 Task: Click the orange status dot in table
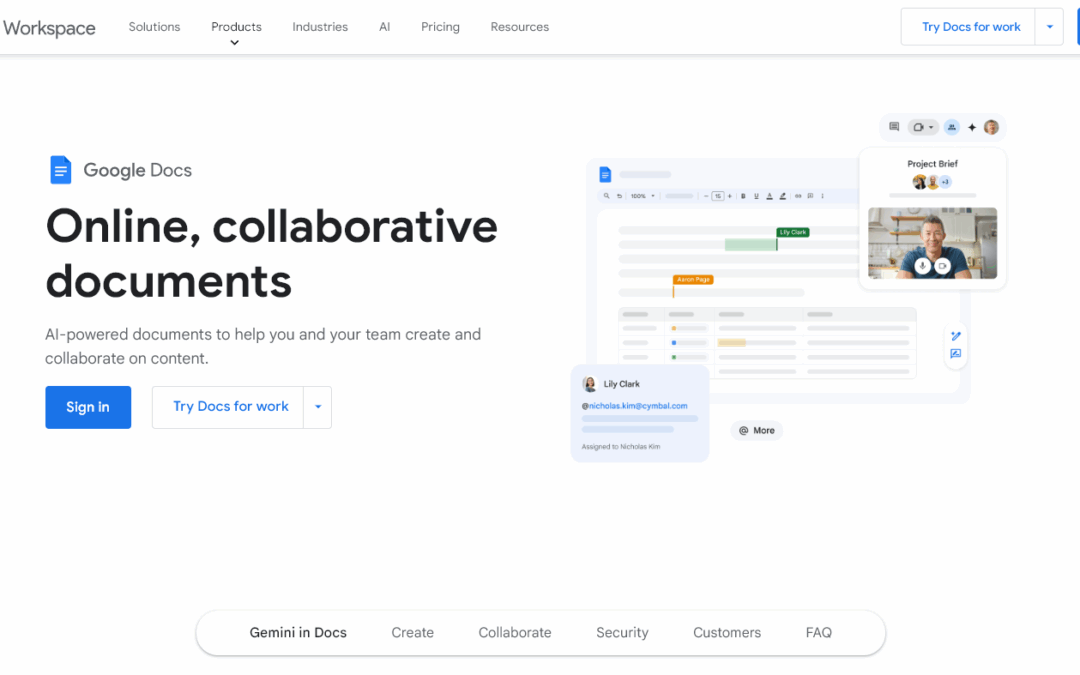click(x=674, y=328)
